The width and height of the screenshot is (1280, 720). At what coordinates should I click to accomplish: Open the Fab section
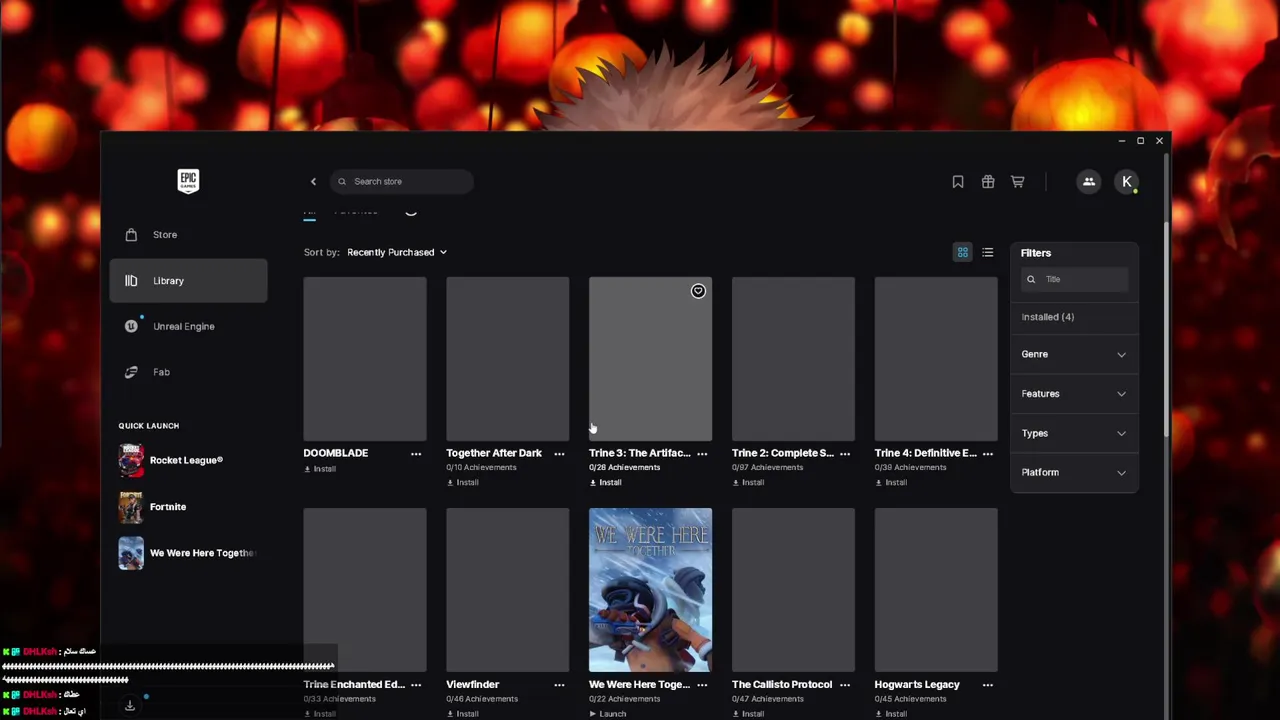(x=188, y=372)
